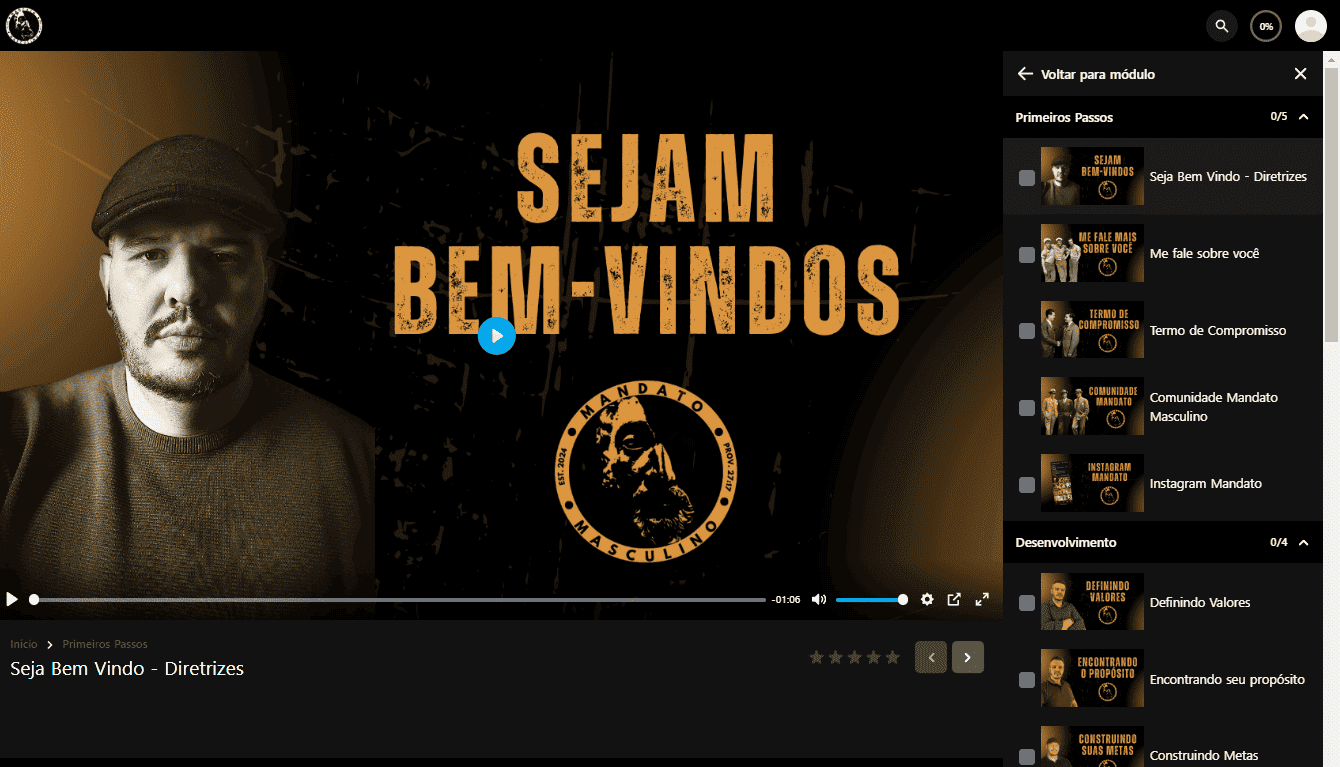Mark Seja Bem Vindo - Diretrizes checkbox
The image size is (1340, 767).
1027,178
